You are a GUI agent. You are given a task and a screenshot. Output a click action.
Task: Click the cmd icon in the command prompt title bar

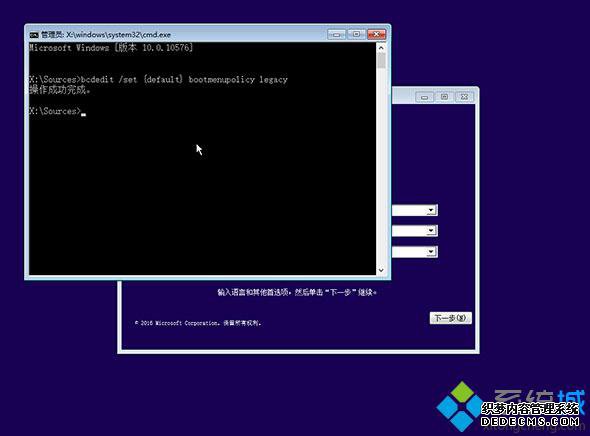coord(34,35)
